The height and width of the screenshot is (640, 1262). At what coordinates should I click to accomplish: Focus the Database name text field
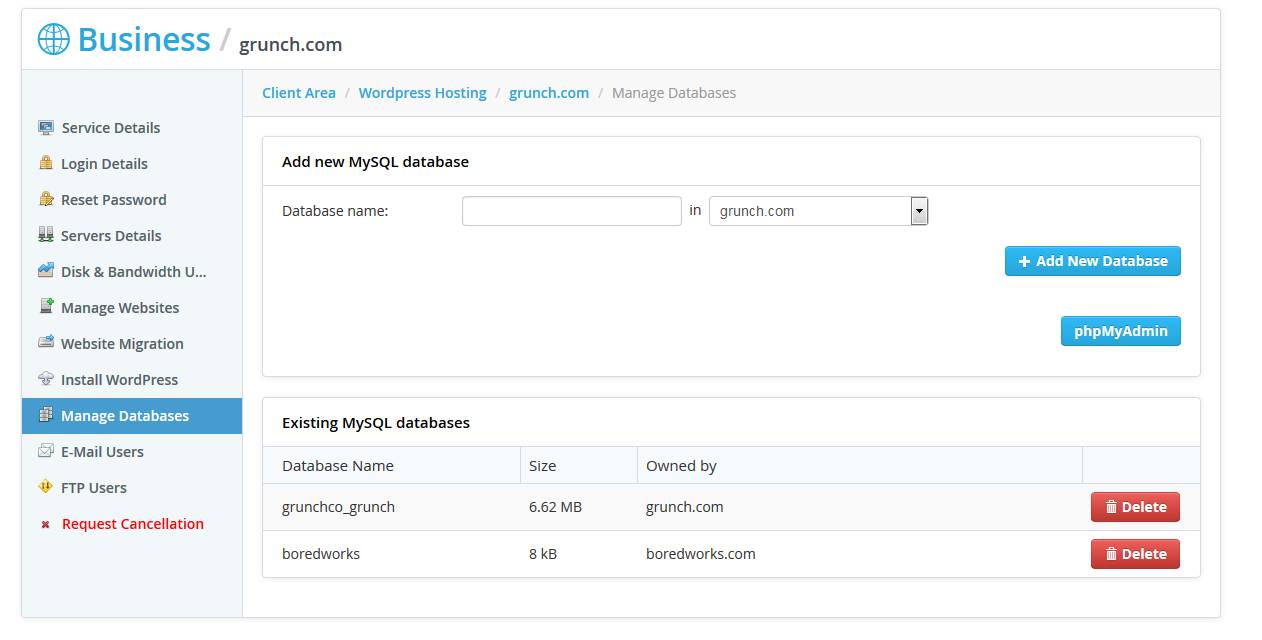(571, 211)
